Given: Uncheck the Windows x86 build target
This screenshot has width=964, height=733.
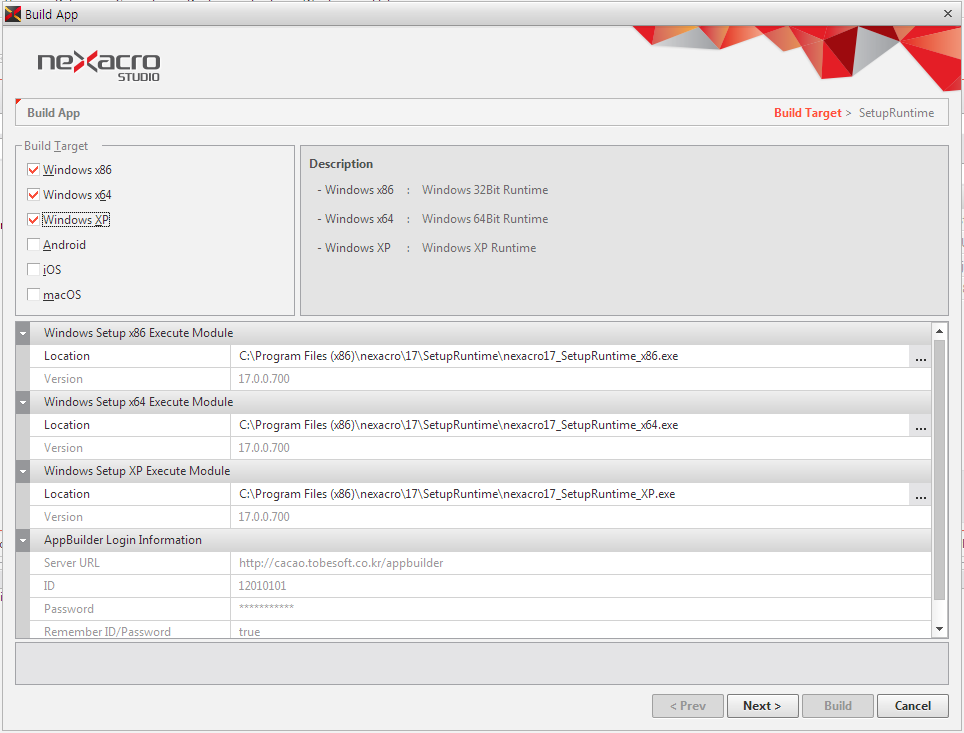Looking at the screenshot, I should click(x=34, y=170).
